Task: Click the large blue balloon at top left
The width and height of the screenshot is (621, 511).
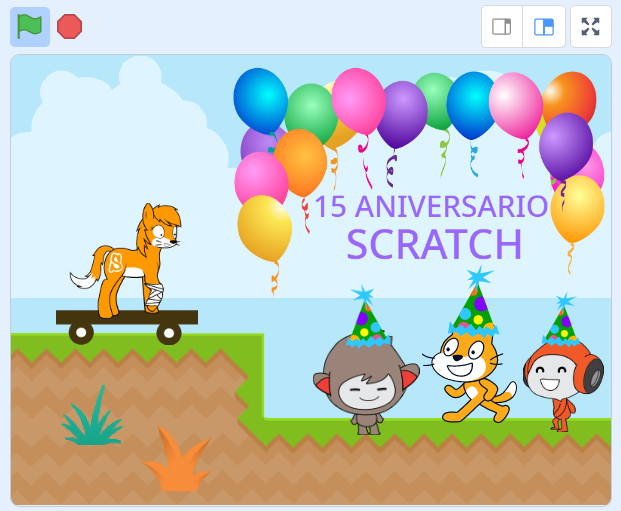Action: (x=260, y=99)
